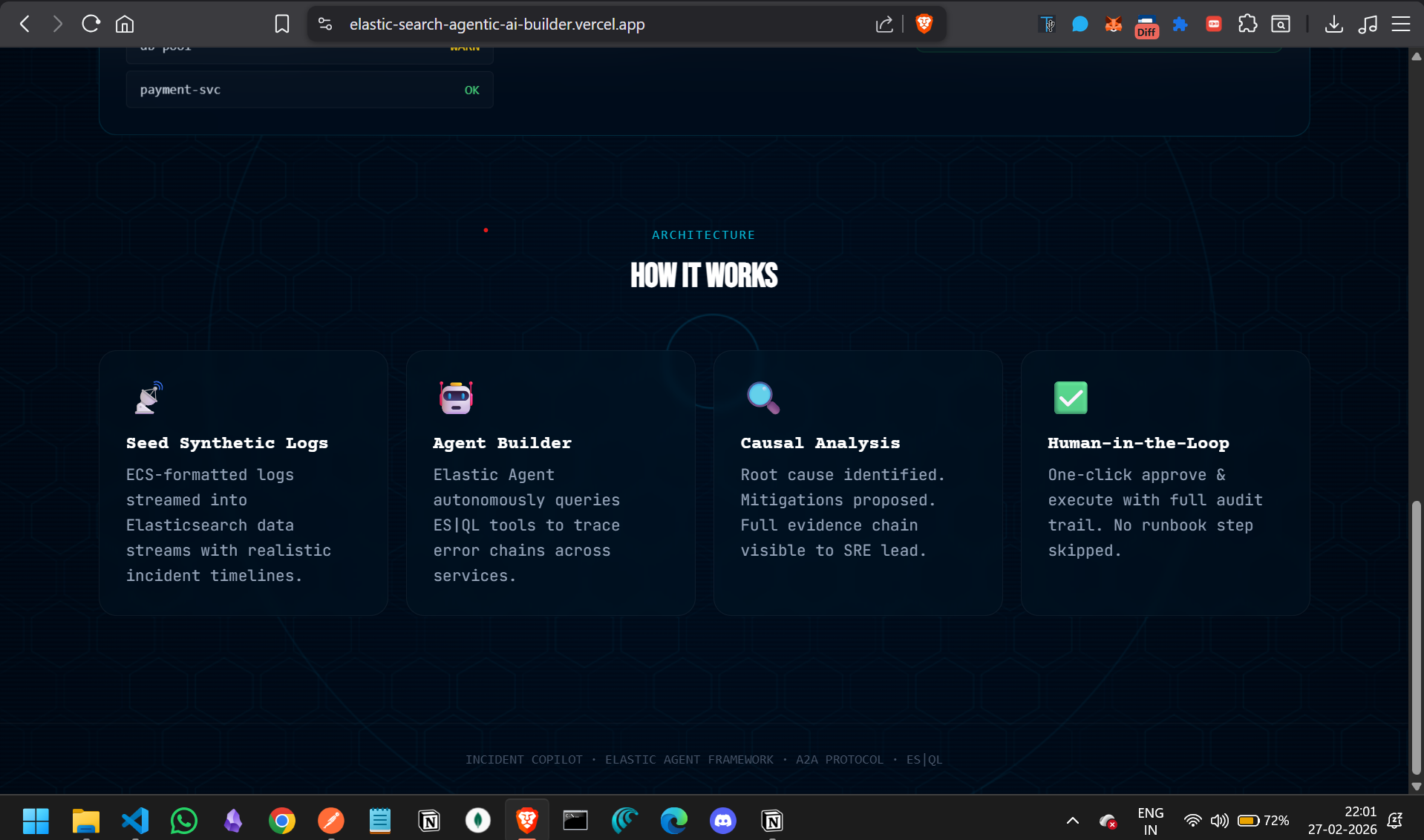Click the vertical scrollbar thumb
This screenshot has height=840, width=1424.
point(1417,638)
